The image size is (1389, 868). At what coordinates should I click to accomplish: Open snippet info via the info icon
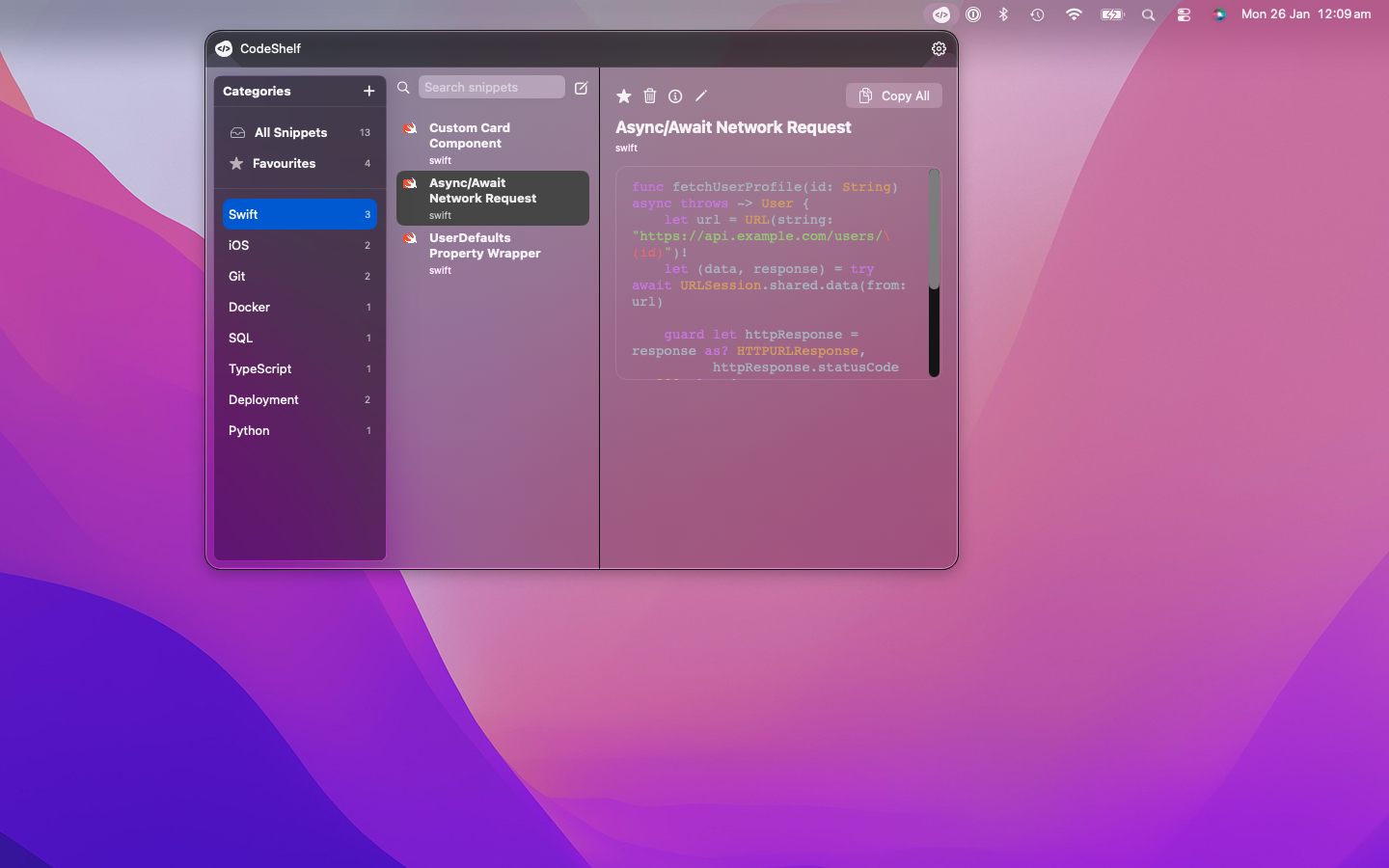(674, 95)
